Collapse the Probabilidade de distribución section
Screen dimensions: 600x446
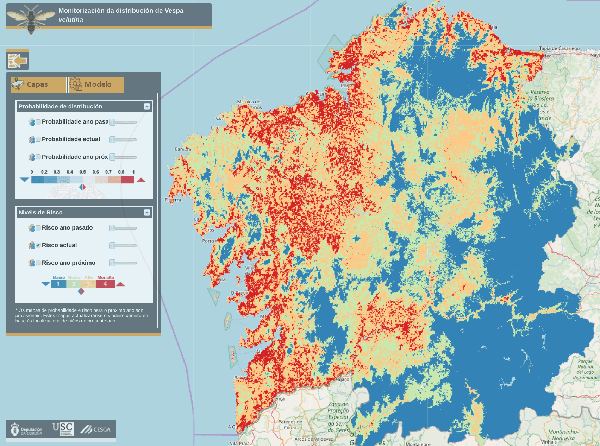(x=147, y=106)
